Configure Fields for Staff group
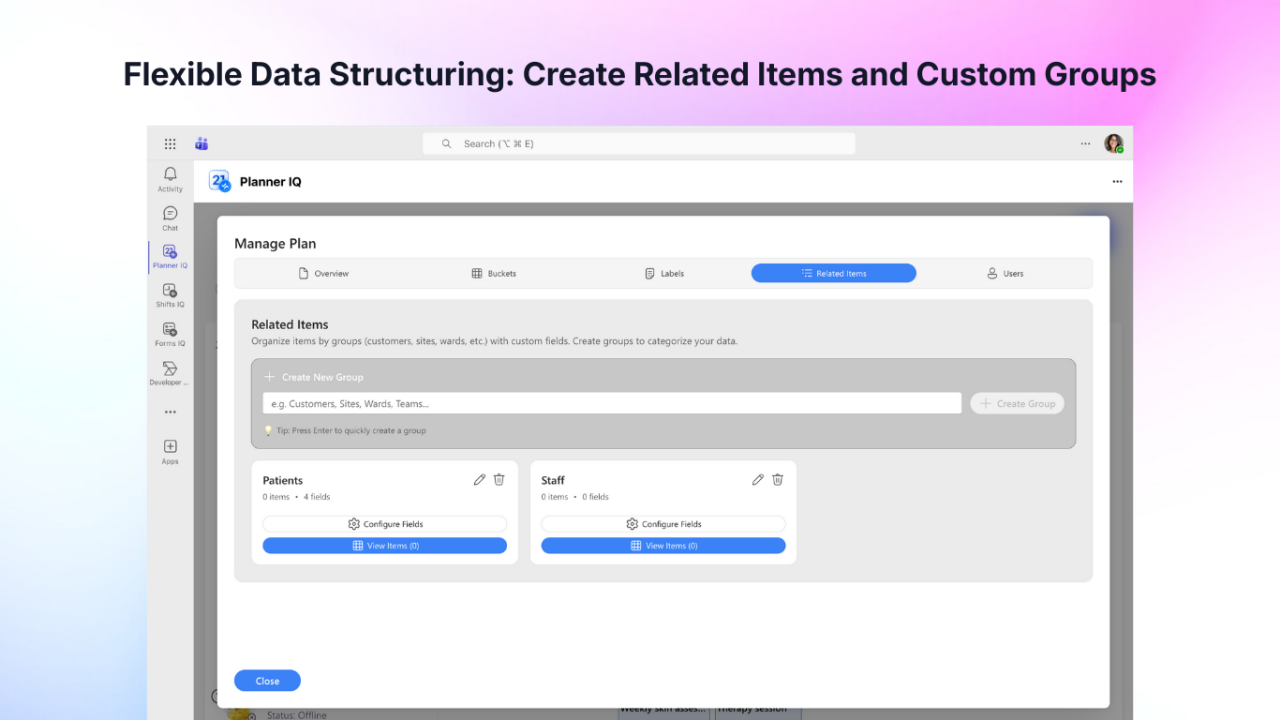Screen dimensions: 1280x720 [x=663, y=524]
